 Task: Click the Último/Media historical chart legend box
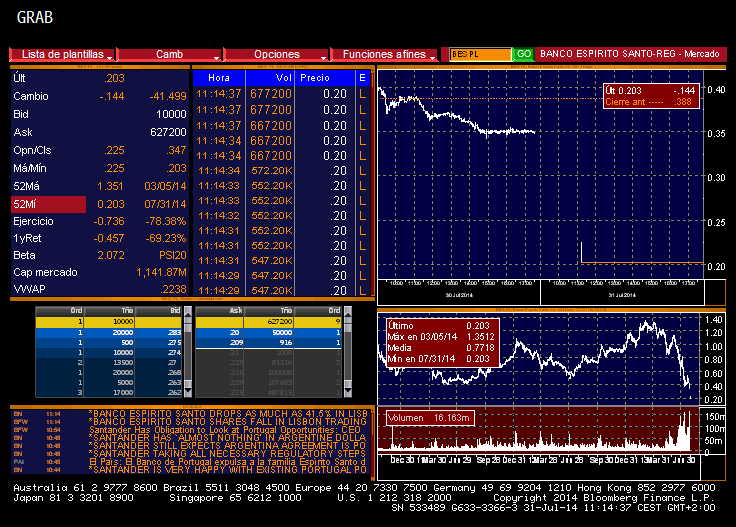pyautogui.click(x=441, y=342)
